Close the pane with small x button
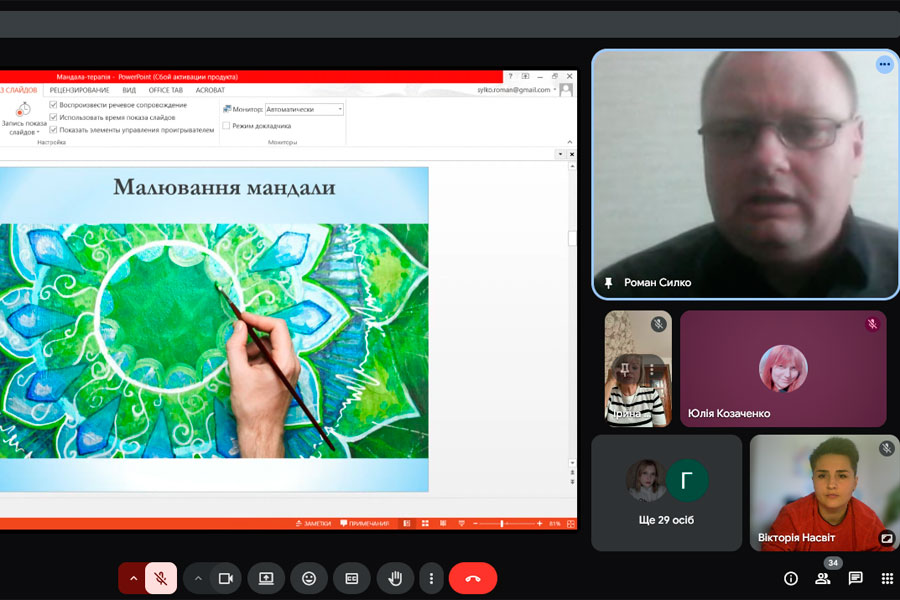Viewport: 900px width, 600px height. [x=571, y=154]
